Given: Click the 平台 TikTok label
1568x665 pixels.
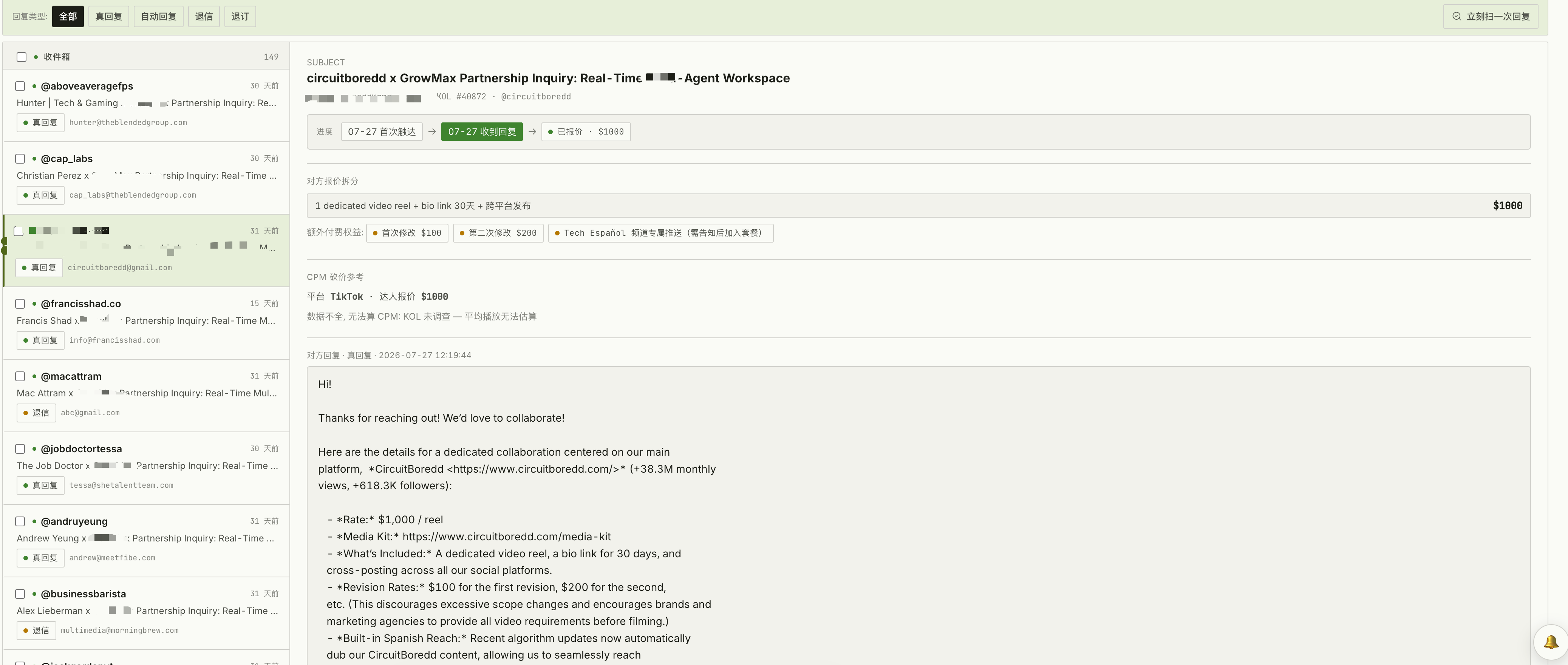Looking at the screenshot, I should (x=335, y=297).
